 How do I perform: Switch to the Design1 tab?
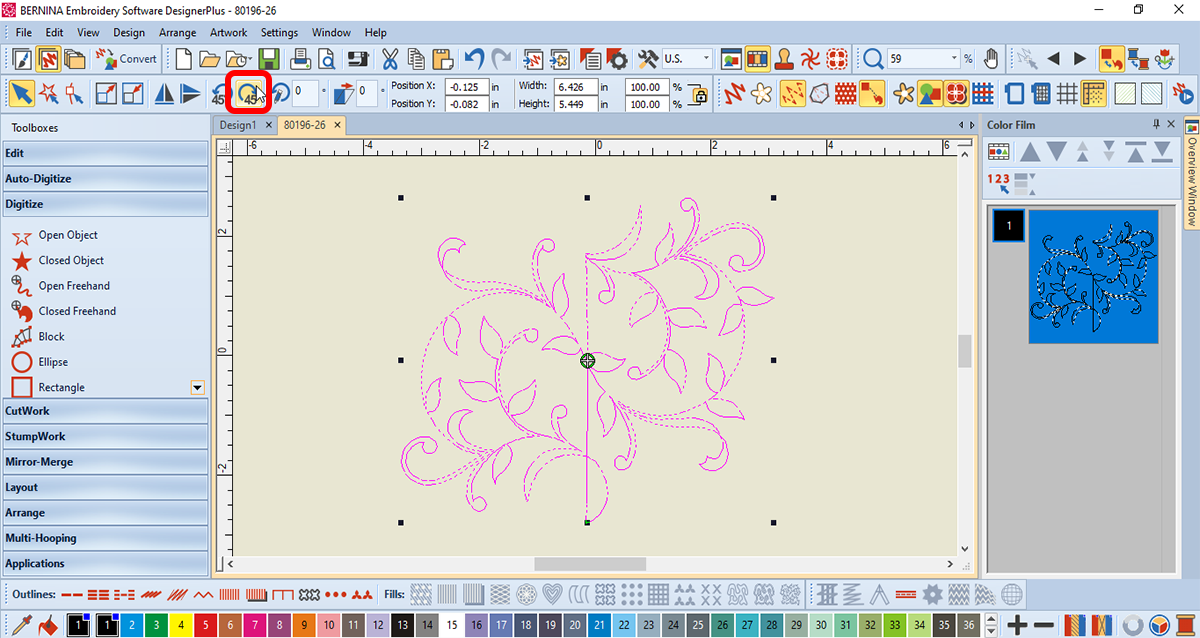pos(238,125)
